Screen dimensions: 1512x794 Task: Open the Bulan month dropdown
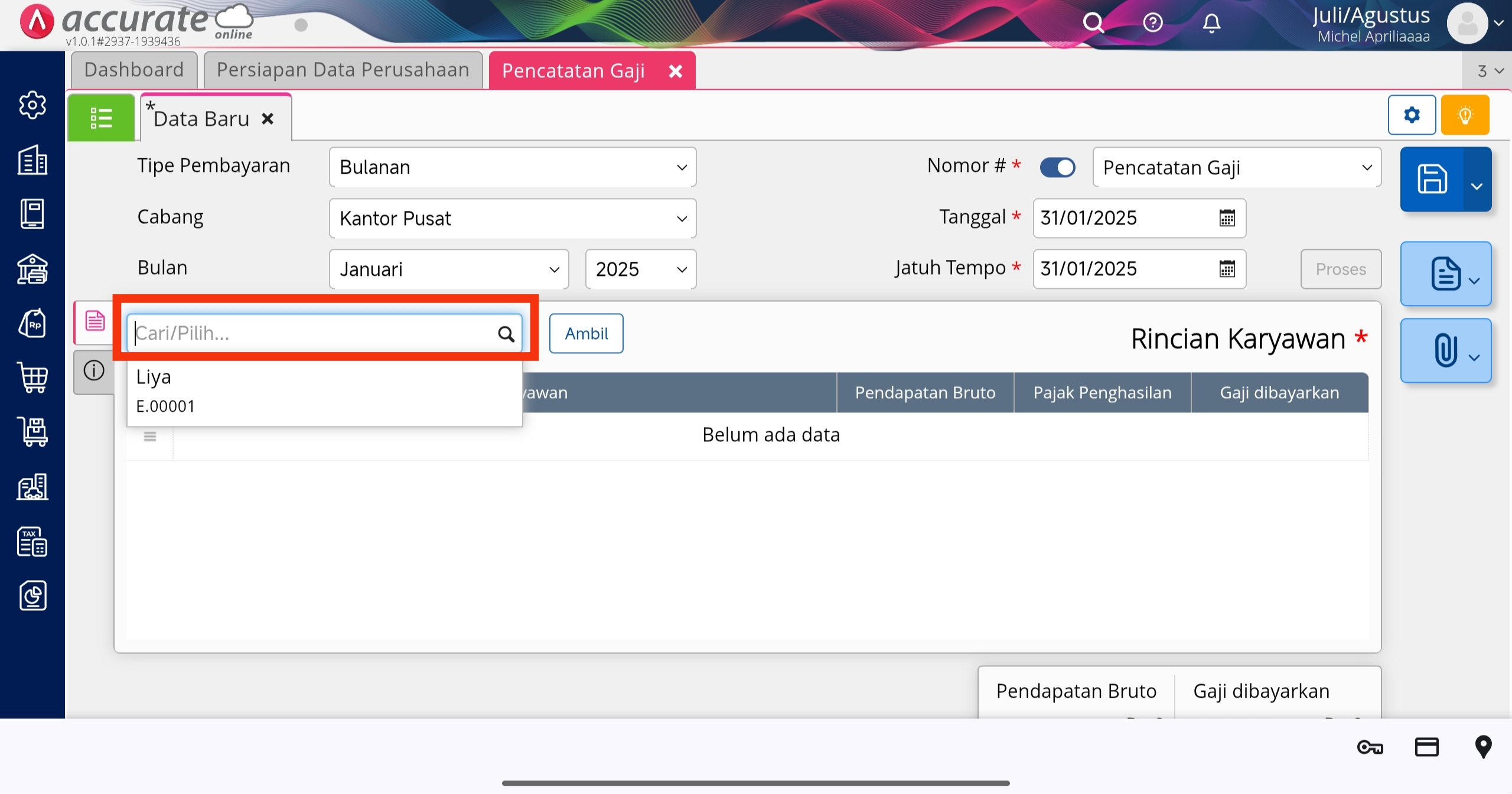pyautogui.click(x=449, y=269)
